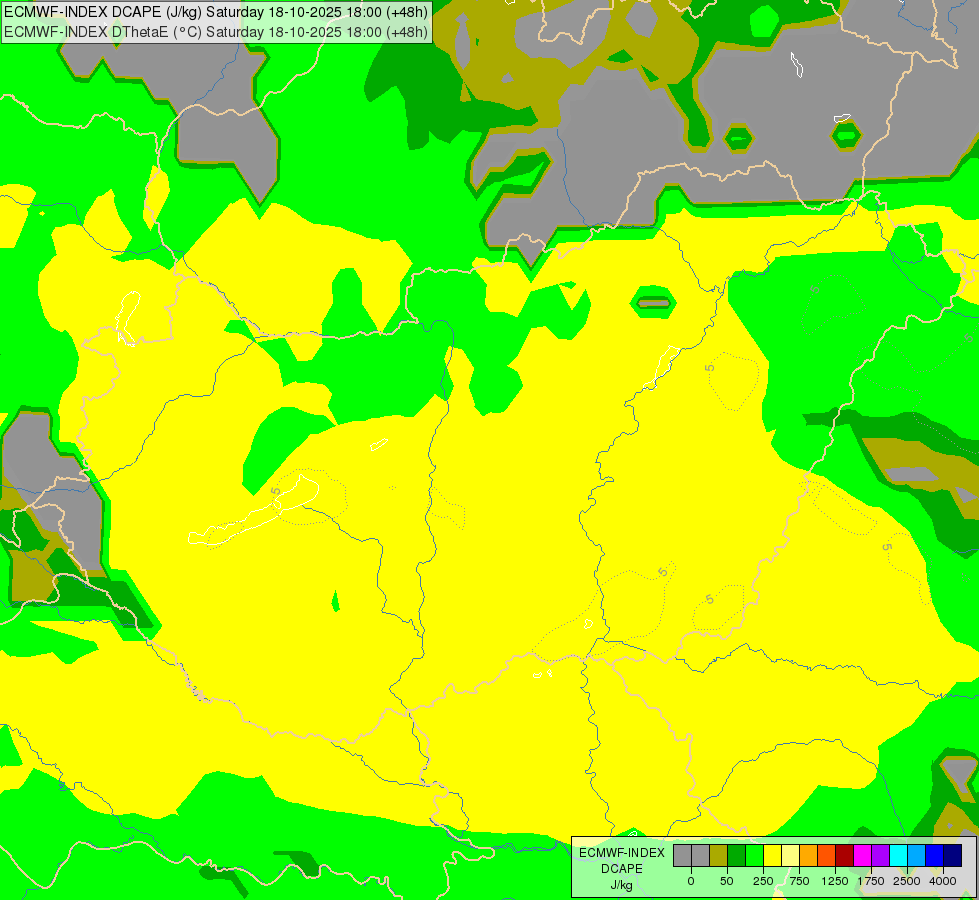Click the leftmost gray legend swatch

click(682, 855)
